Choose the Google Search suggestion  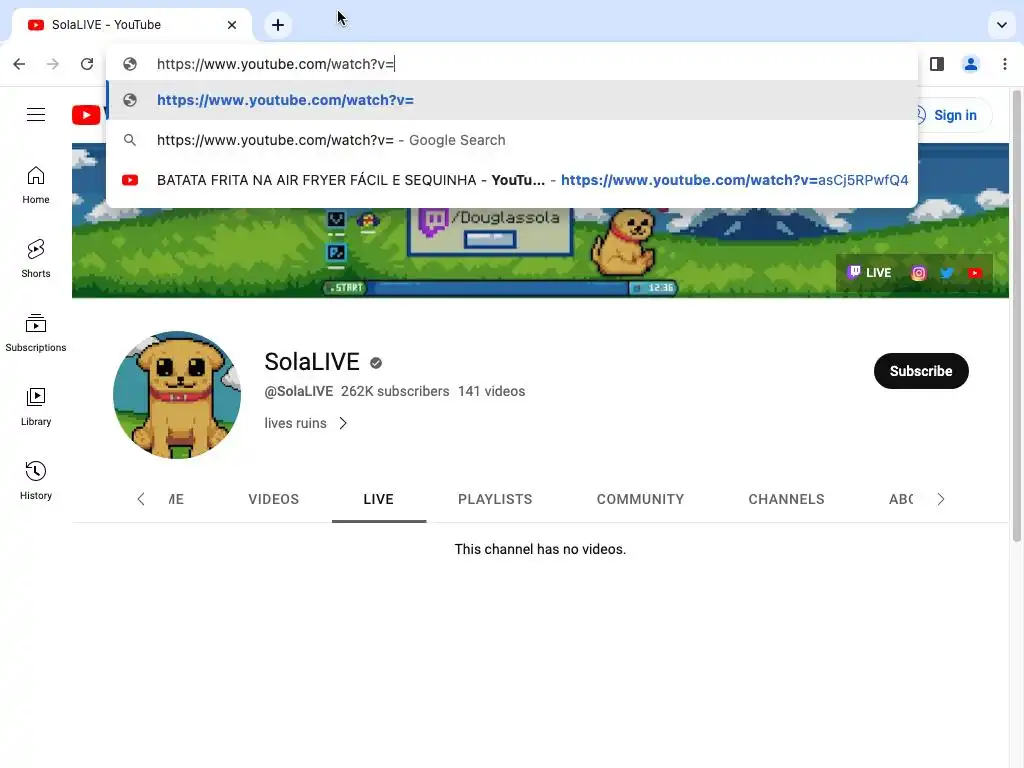coord(512,140)
